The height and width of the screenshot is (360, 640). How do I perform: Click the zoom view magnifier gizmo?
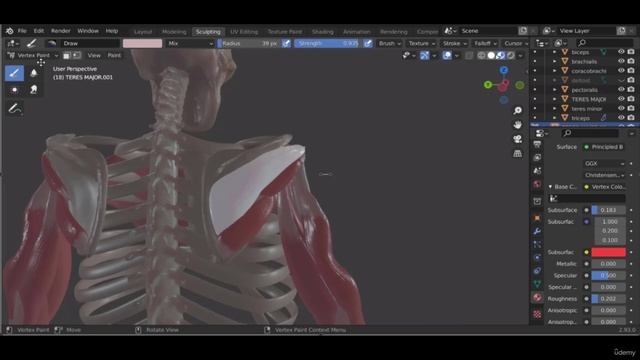pyautogui.click(x=518, y=111)
